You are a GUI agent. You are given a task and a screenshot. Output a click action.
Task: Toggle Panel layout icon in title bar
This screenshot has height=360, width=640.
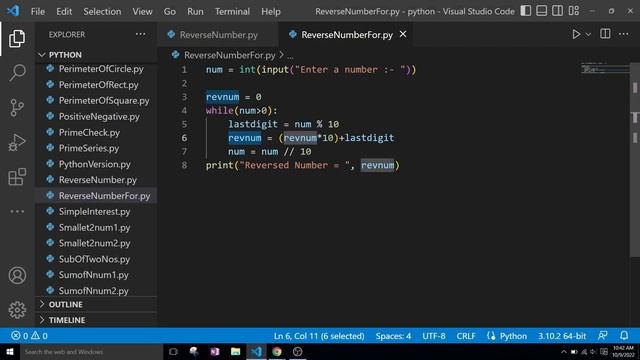pos(542,11)
